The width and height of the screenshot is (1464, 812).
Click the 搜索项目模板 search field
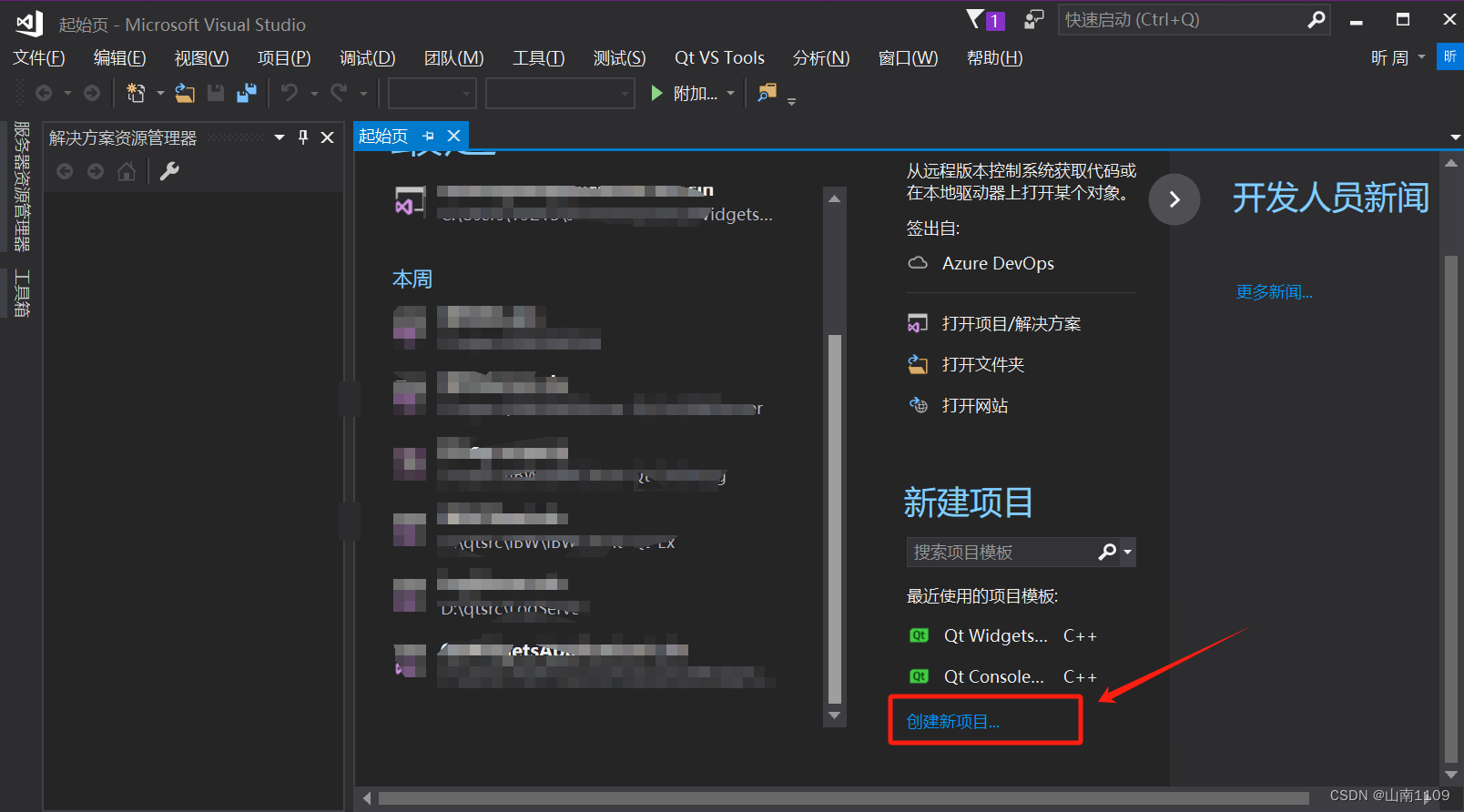point(1001,552)
